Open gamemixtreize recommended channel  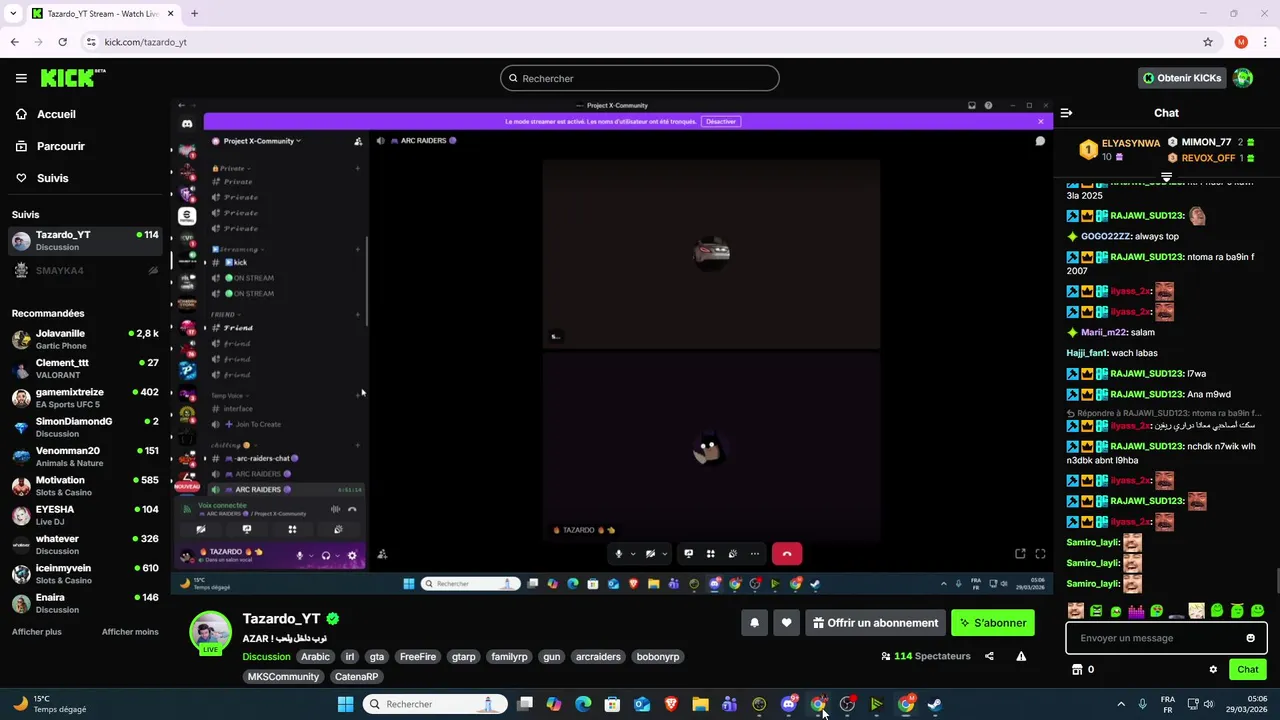(85, 398)
